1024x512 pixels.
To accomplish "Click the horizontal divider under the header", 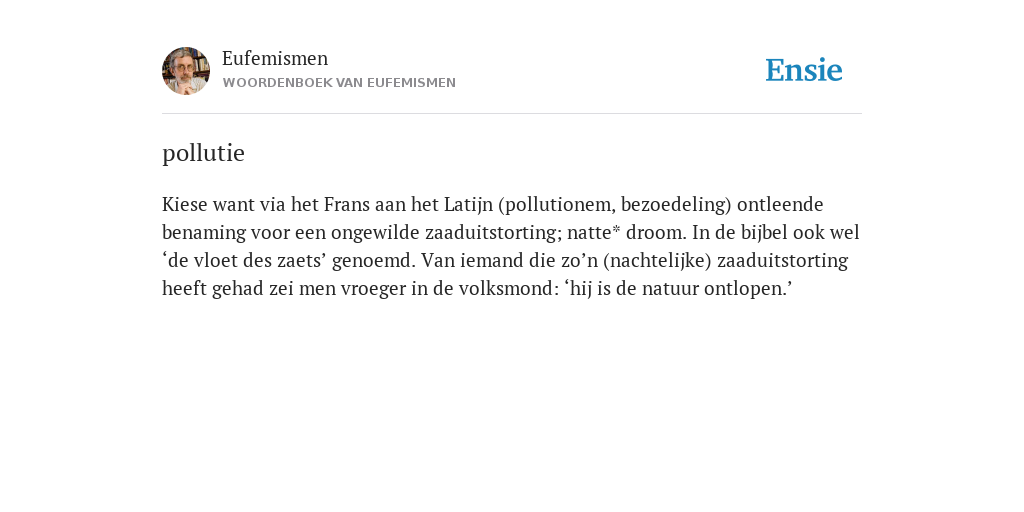I will 512,114.
